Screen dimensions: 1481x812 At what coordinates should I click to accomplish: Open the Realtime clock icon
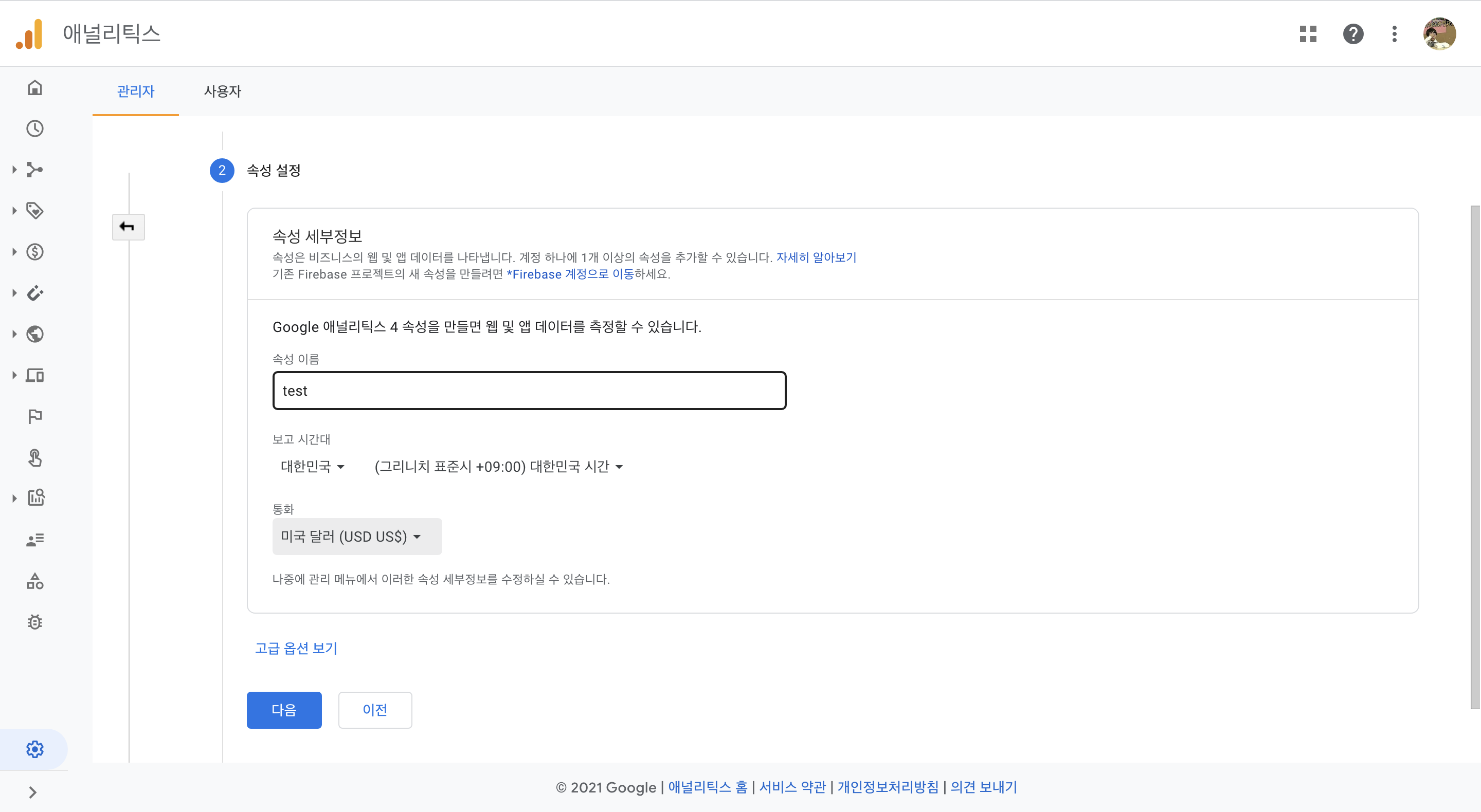coord(34,128)
